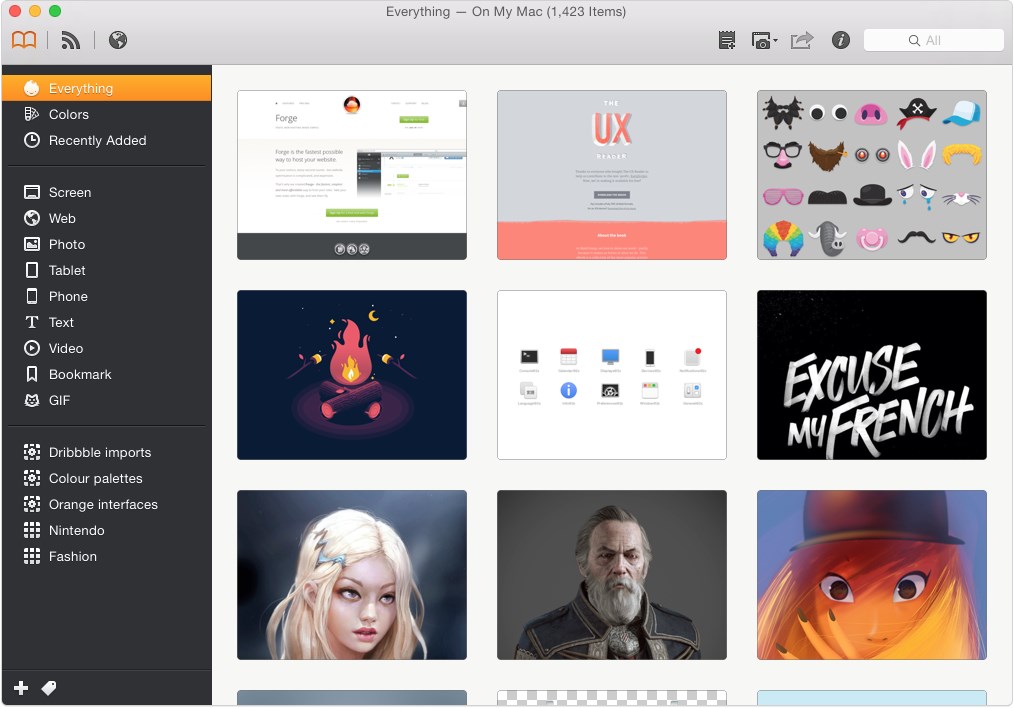The width and height of the screenshot is (1014, 708).
Task: Click the Screen monitor icon
Action: [32, 192]
